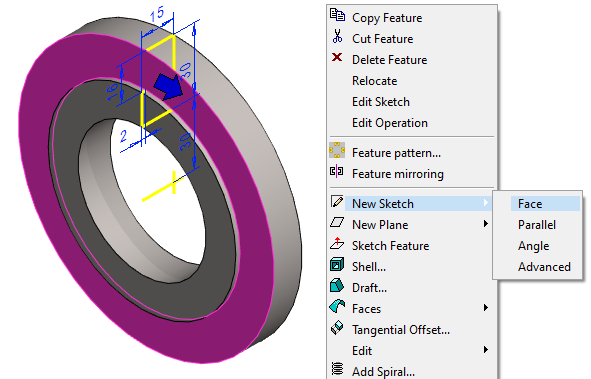The width and height of the screenshot is (591, 379).
Task: Open the Advanced sketch option
Action: coord(544,267)
